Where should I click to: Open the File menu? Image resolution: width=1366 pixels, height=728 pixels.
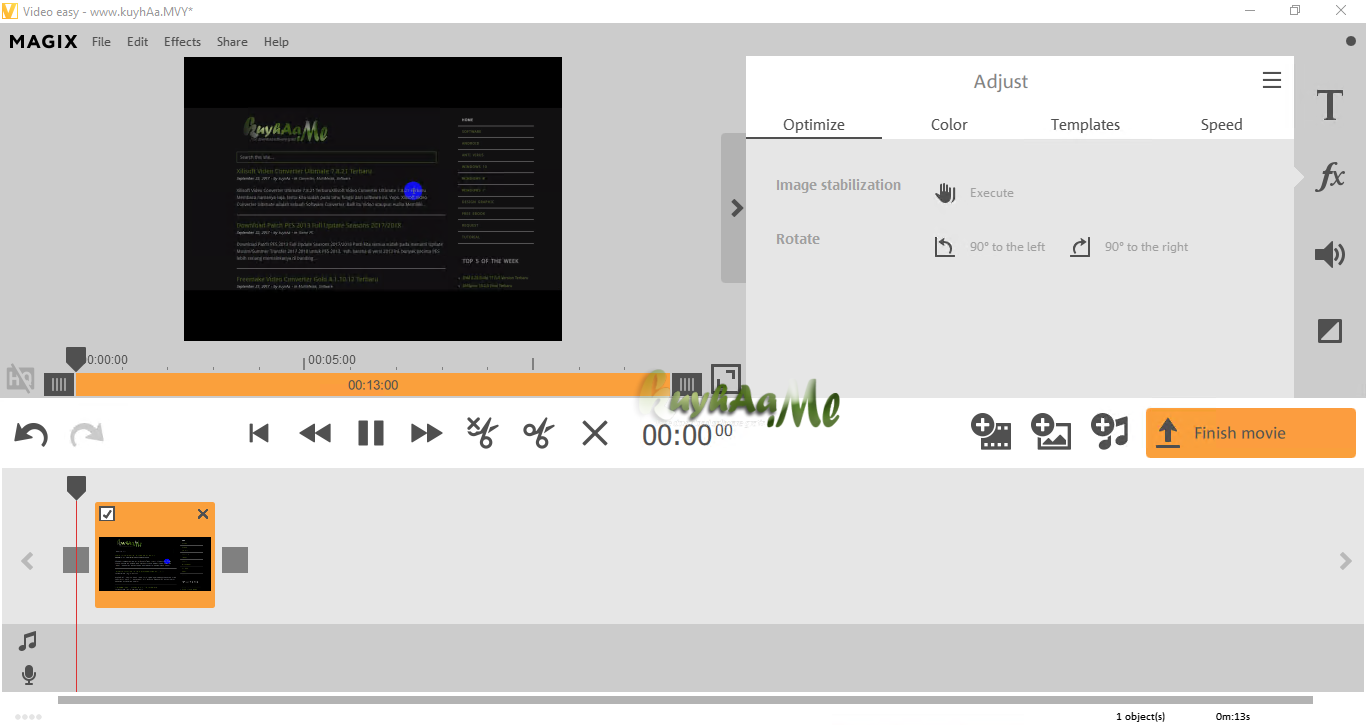tap(101, 42)
